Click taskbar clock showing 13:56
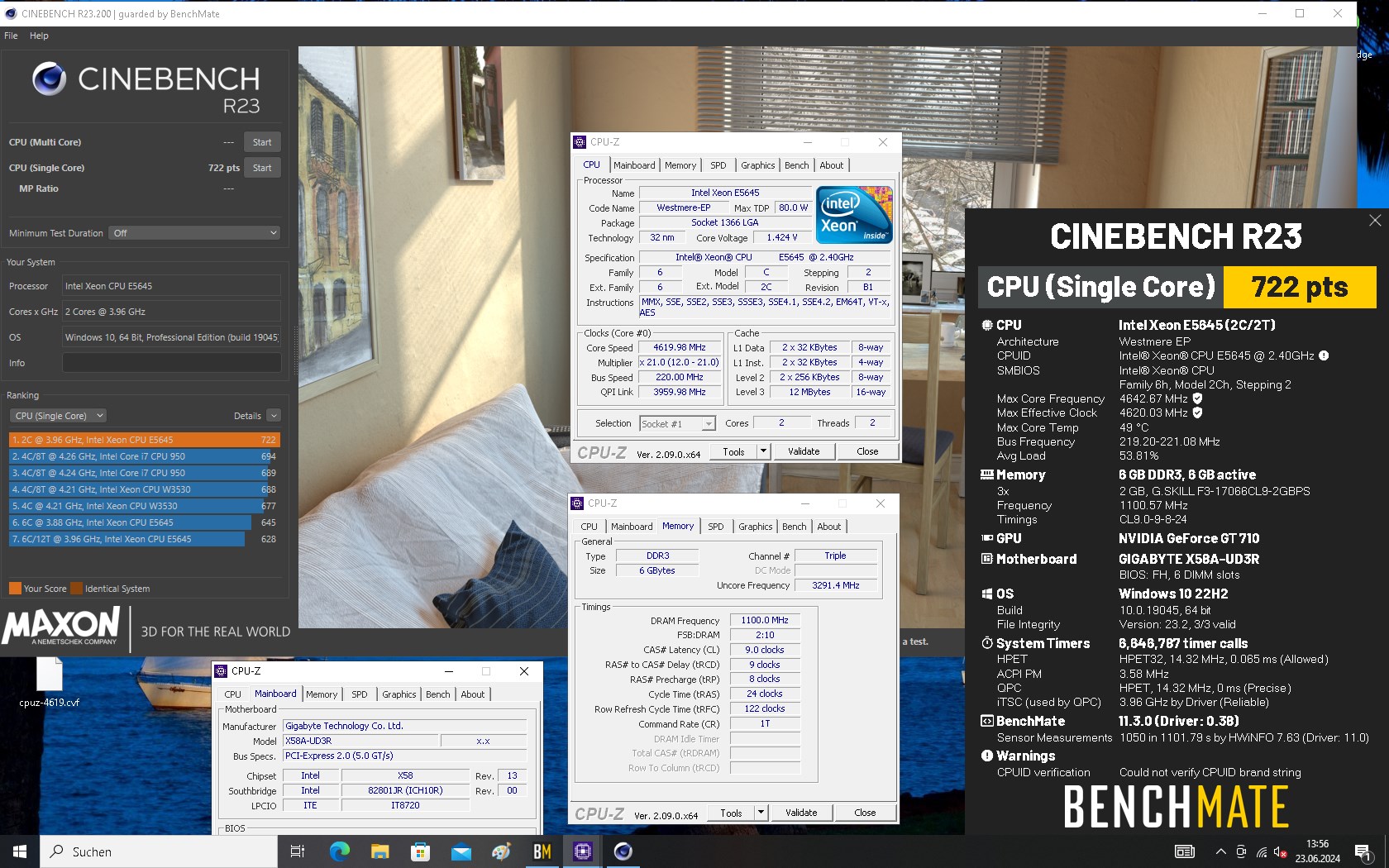Screen dimensions: 1389x868 [x=1318, y=851]
